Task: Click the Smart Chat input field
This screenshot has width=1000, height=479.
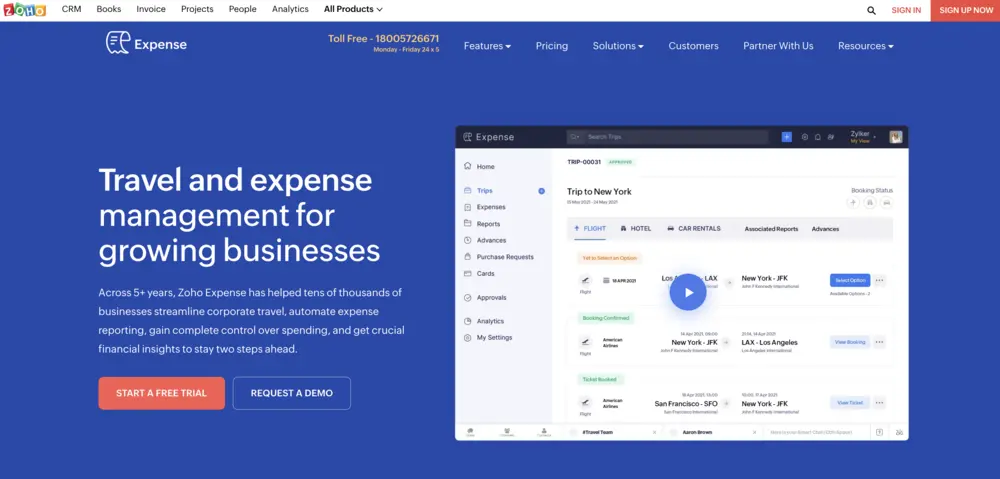Action: (818, 432)
